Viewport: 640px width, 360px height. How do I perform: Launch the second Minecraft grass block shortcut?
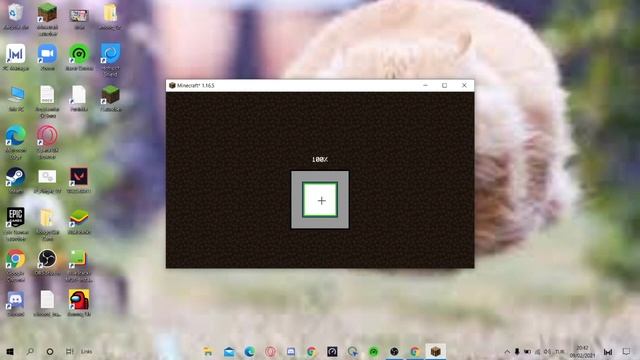point(110,95)
